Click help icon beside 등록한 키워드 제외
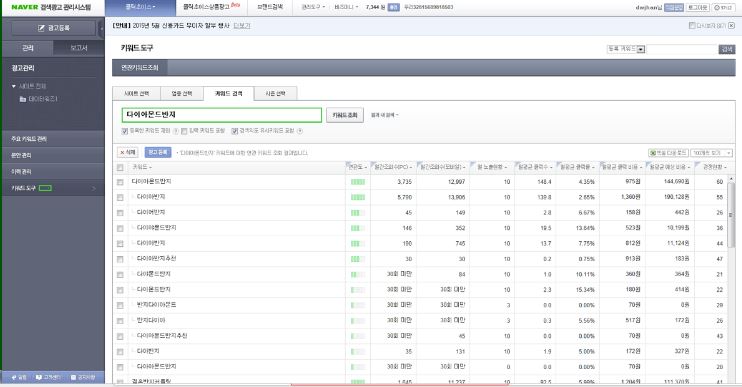 176,131
